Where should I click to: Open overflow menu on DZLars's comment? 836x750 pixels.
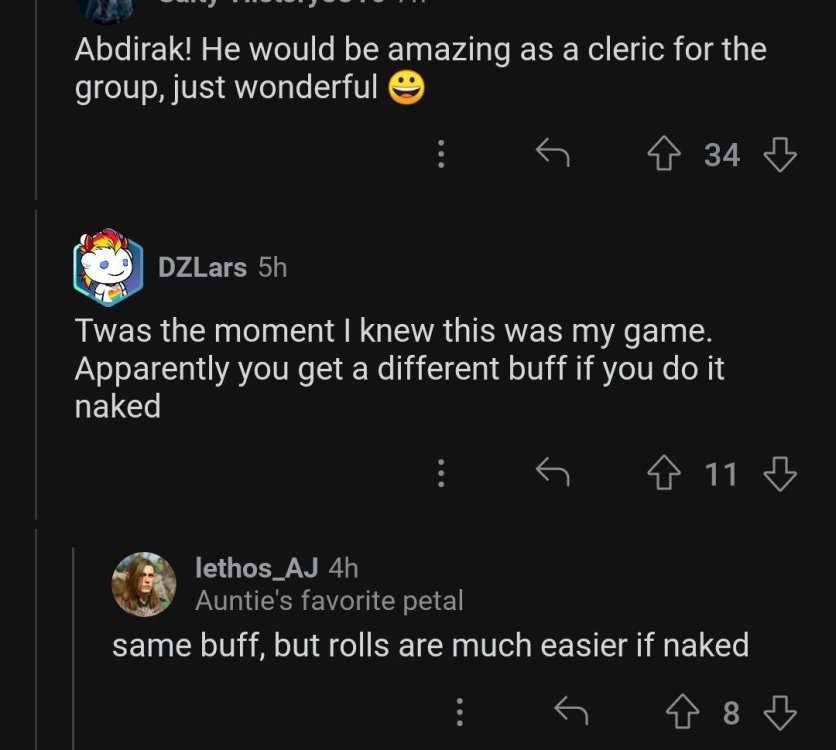coord(439,472)
